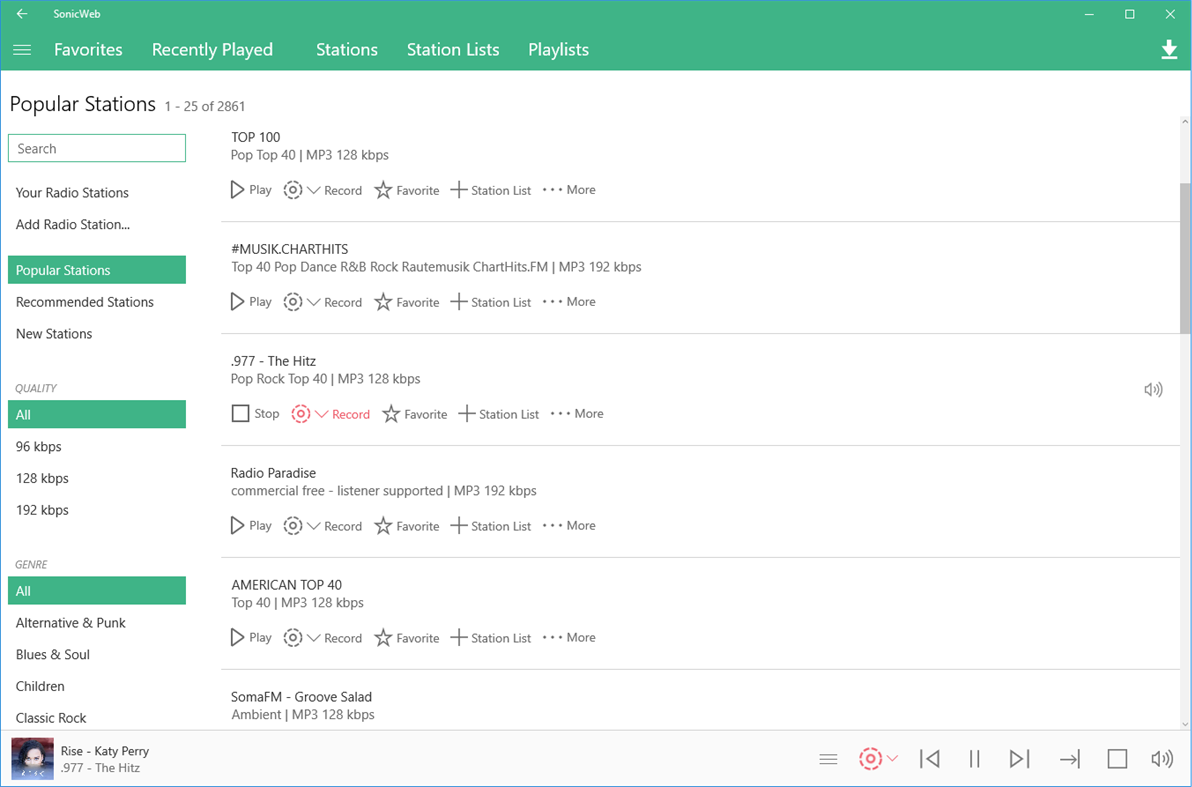Favorite the AMERICAN TOP 40 station

point(406,637)
